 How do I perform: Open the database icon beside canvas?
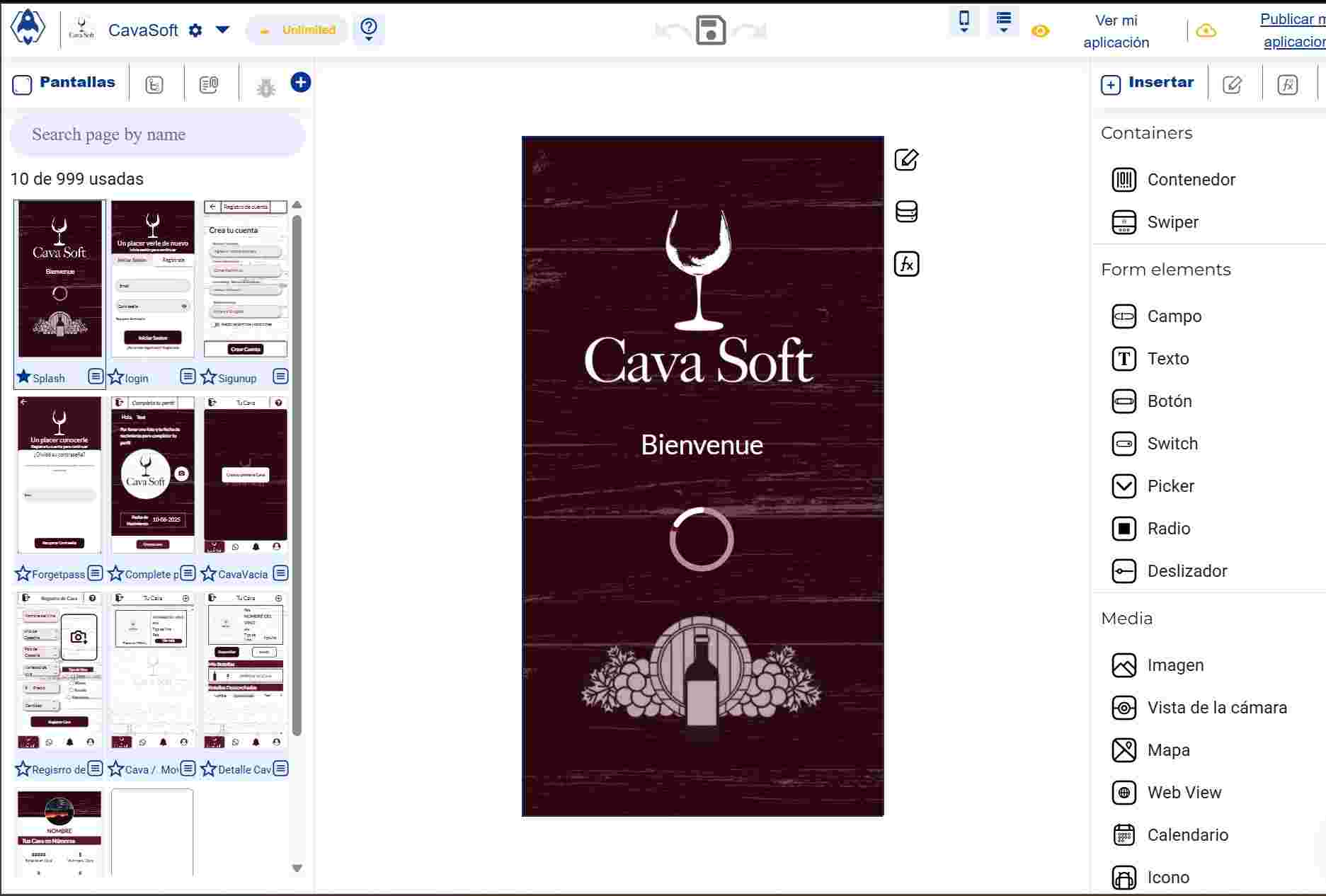pos(906,212)
